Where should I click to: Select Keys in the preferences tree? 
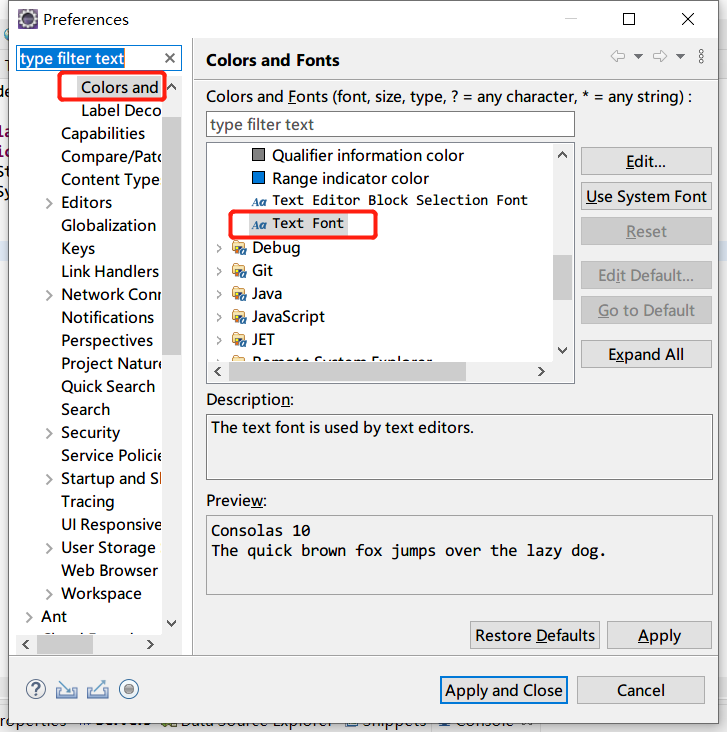[78, 248]
